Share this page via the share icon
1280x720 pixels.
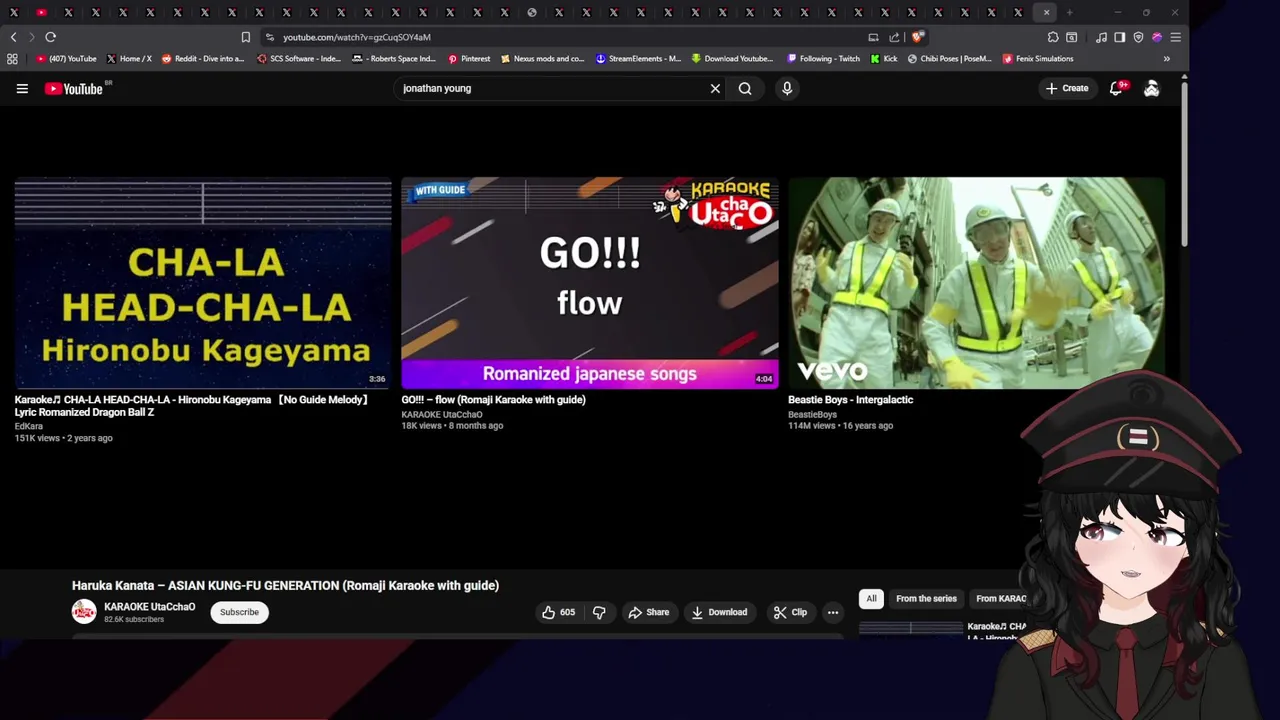(x=894, y=37)
